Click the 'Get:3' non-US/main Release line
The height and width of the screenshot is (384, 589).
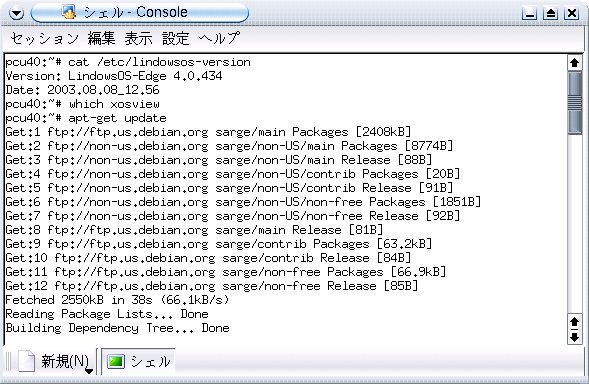[219, 160]
